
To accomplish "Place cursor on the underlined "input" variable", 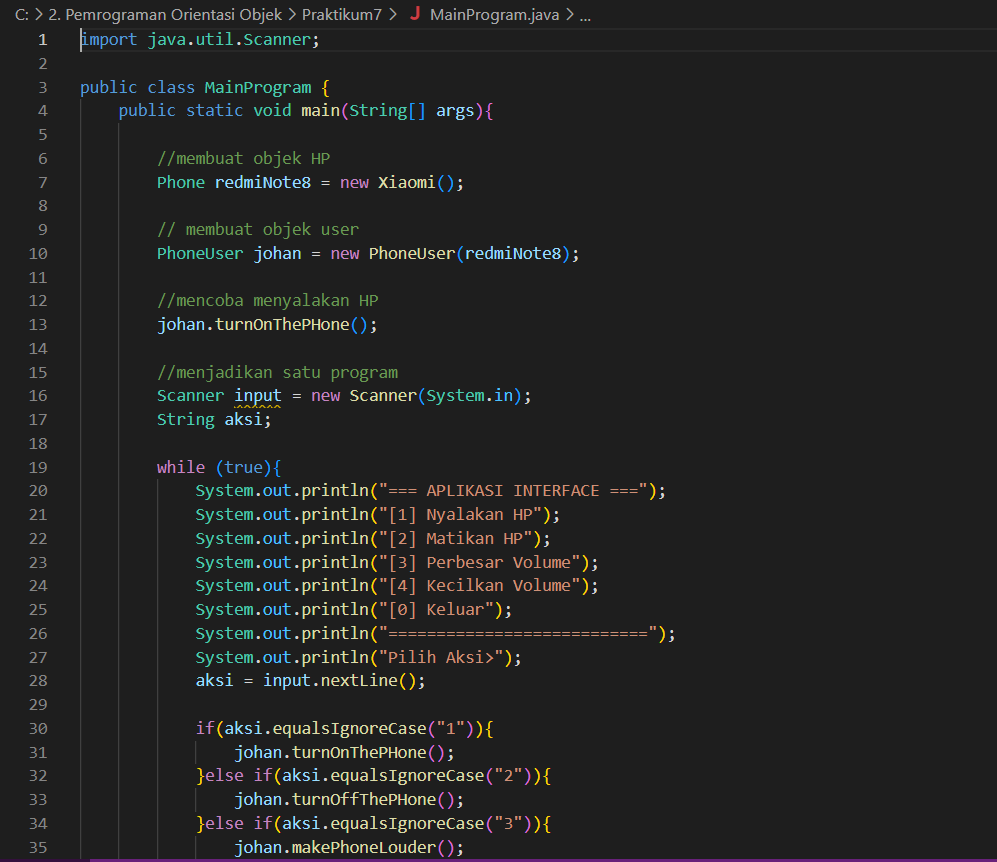I will point(257,395).
